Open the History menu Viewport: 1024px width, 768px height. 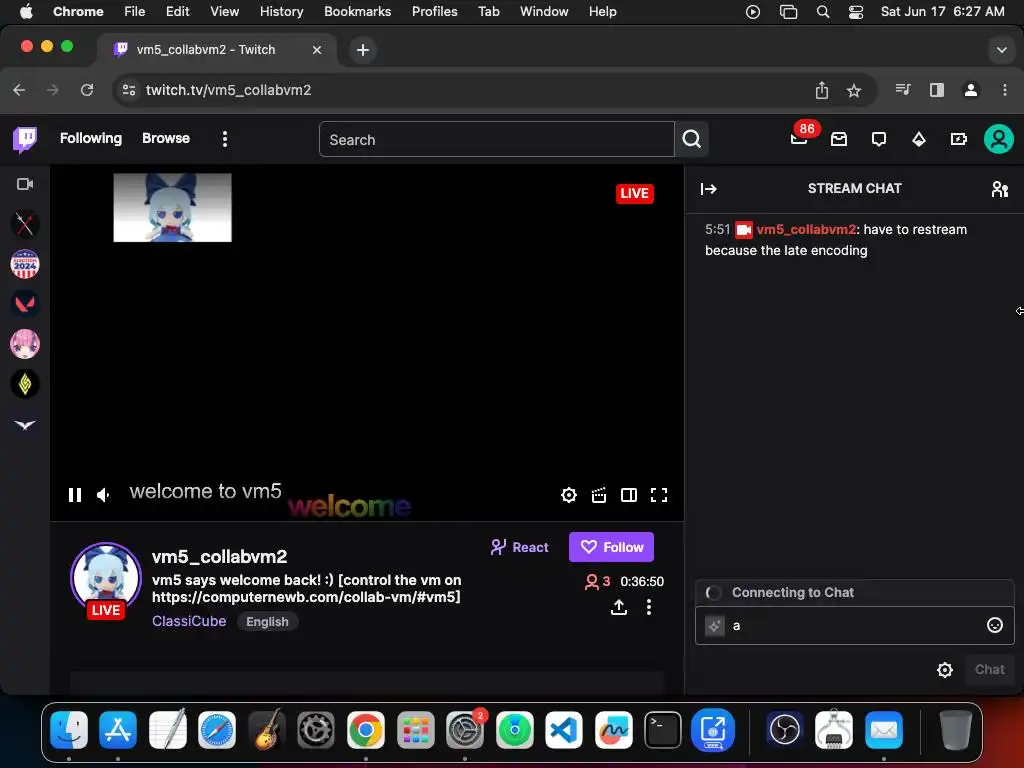281,12
